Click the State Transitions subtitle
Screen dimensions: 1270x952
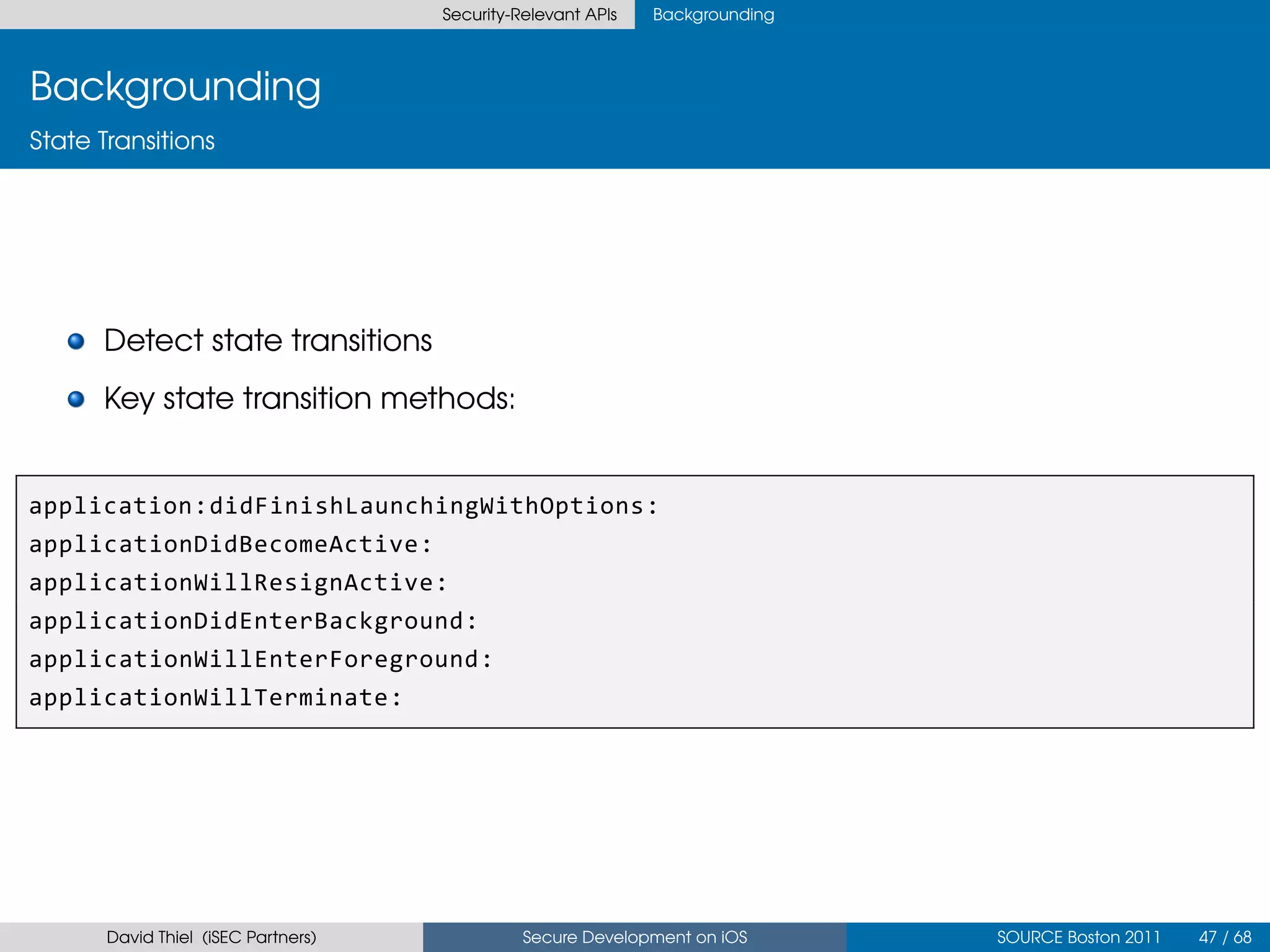pos(122,141)
